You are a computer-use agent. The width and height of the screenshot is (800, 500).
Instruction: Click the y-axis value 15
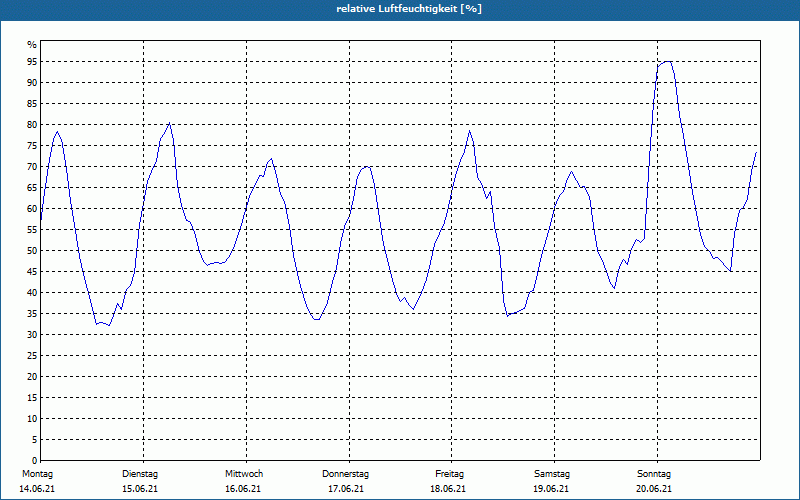(32, 397)
